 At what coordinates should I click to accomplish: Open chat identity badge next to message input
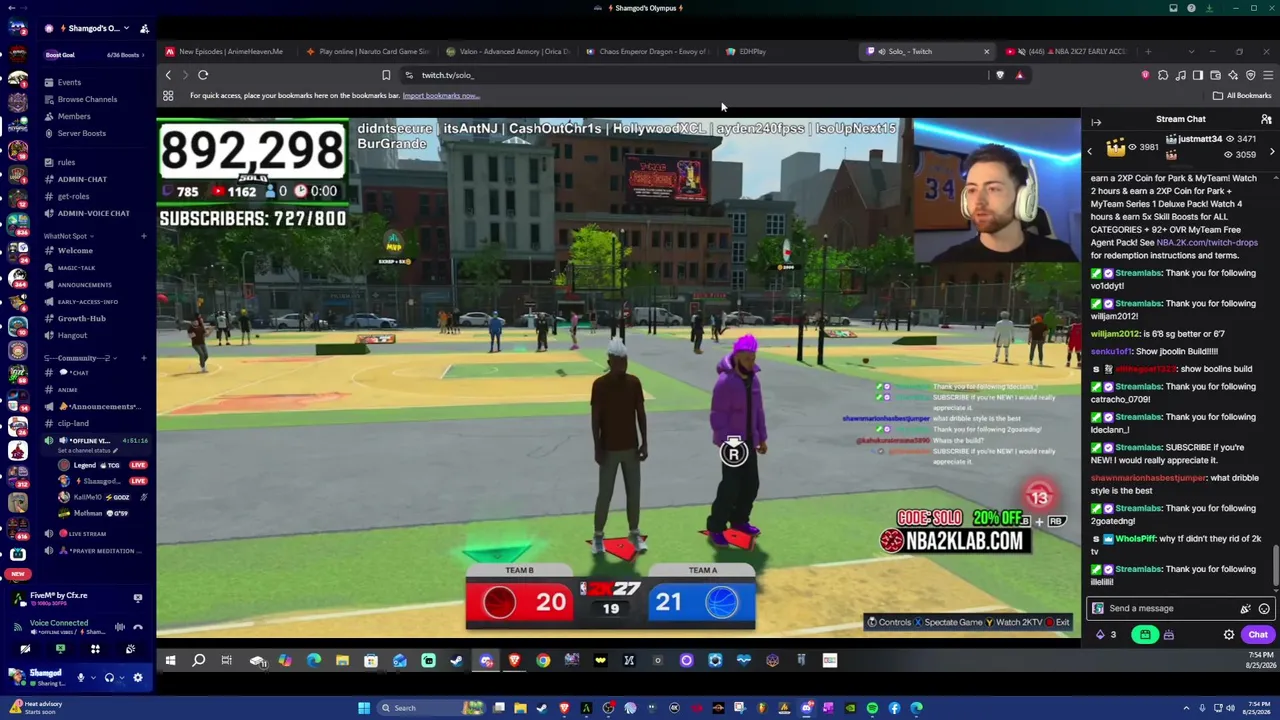coord(1098,608)
